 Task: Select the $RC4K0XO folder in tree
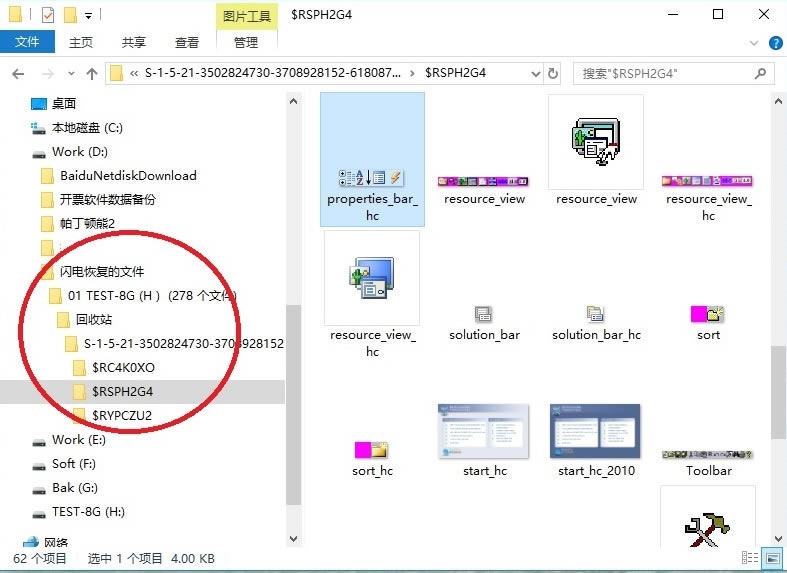[123, 367]
